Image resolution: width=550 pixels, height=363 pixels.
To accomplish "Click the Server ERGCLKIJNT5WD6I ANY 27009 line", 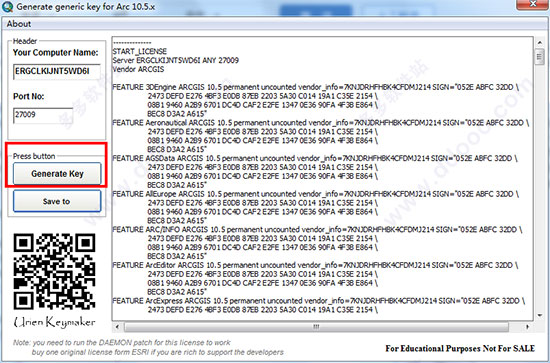I will point(175,60).
